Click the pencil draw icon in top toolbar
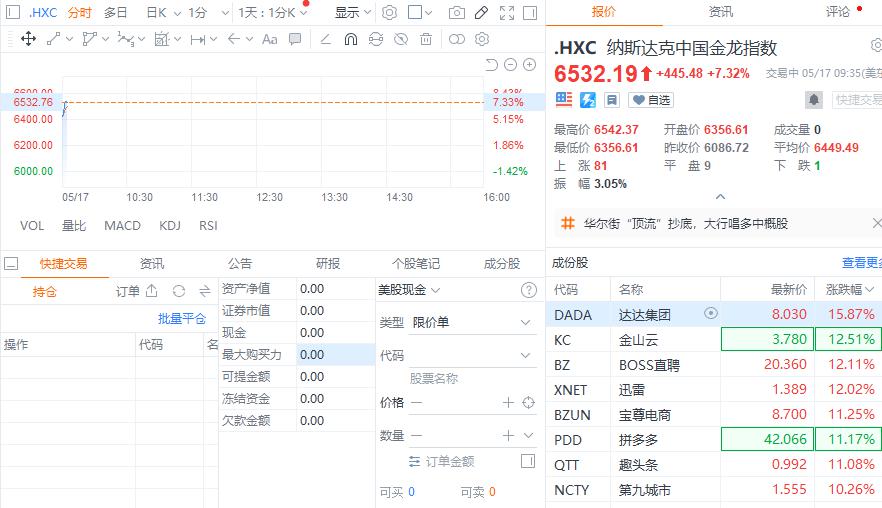This screenshot has height=508, width=882. pyautogui.click(x=482, y=12)
